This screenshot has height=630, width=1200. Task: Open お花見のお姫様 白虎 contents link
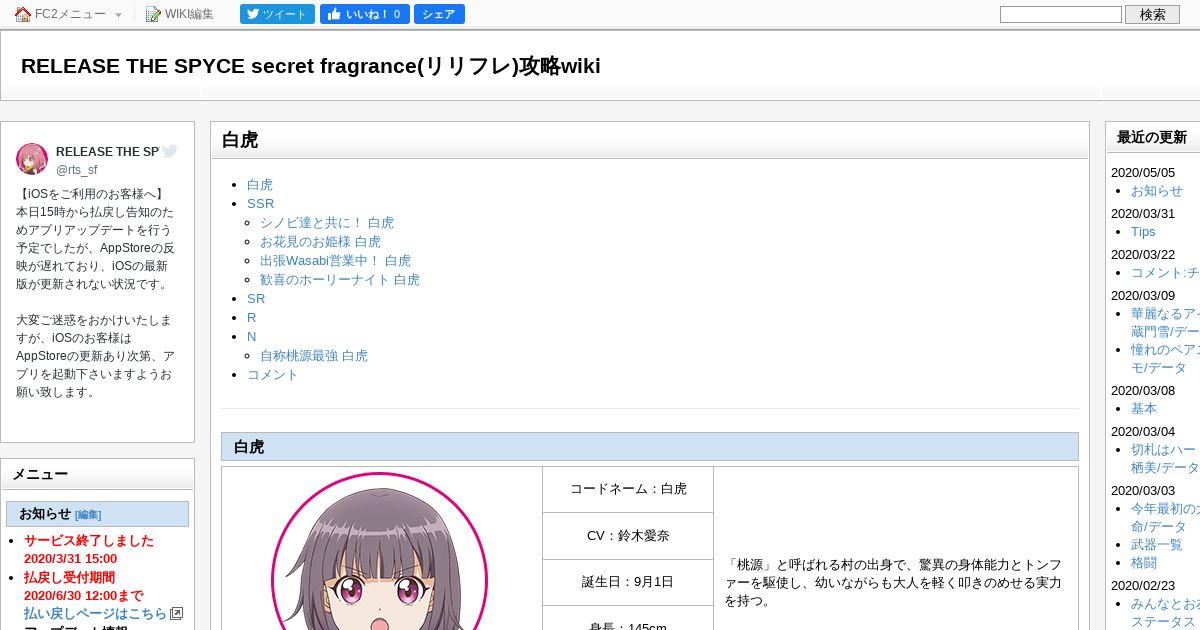tap(320, 242)
